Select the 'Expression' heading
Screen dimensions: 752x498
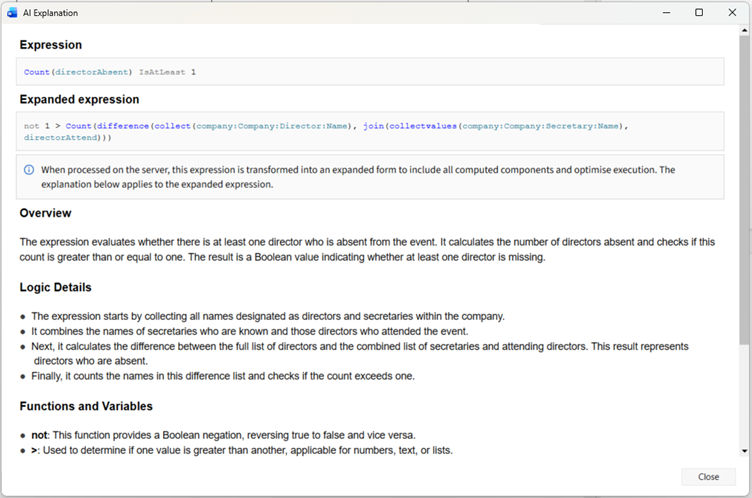point(51,45)
